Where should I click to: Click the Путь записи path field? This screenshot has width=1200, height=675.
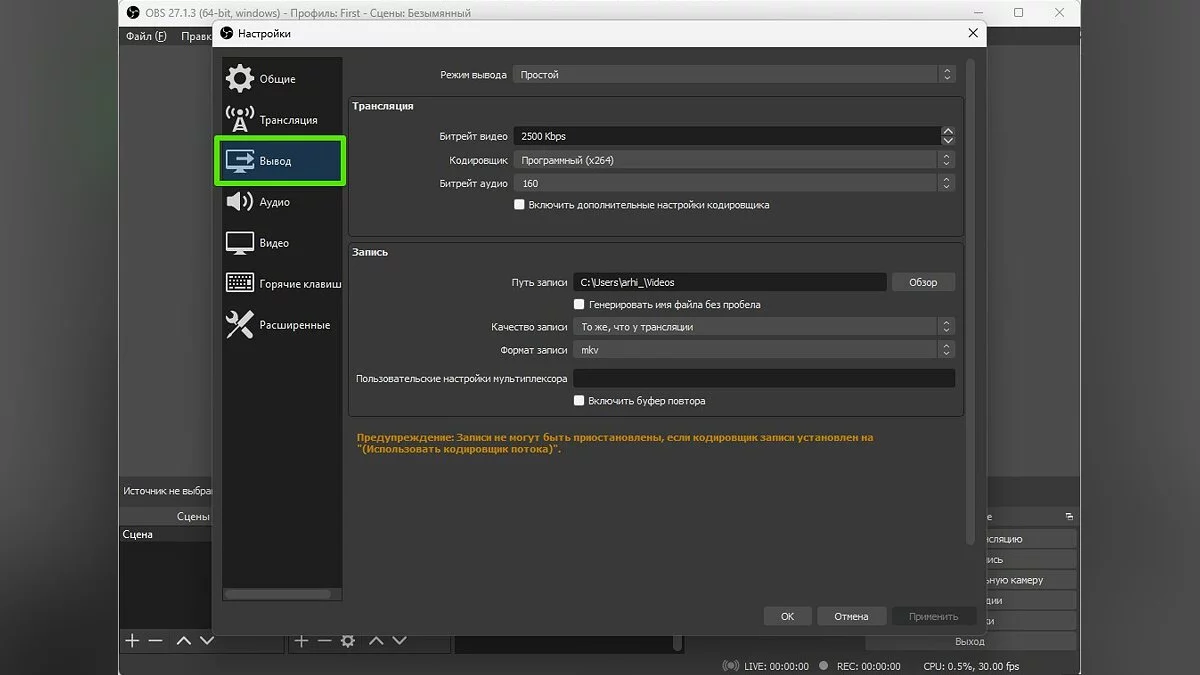[x=730, y=283]
